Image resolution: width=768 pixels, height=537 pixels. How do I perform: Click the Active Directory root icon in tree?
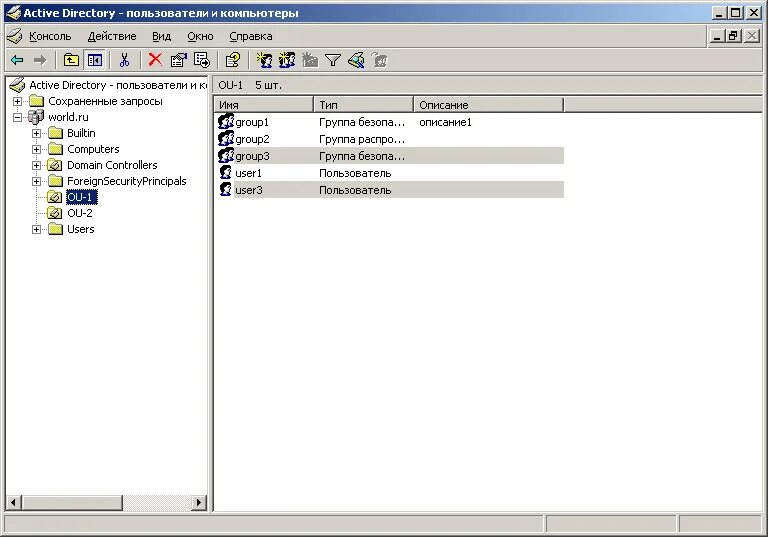click(17, 85)
